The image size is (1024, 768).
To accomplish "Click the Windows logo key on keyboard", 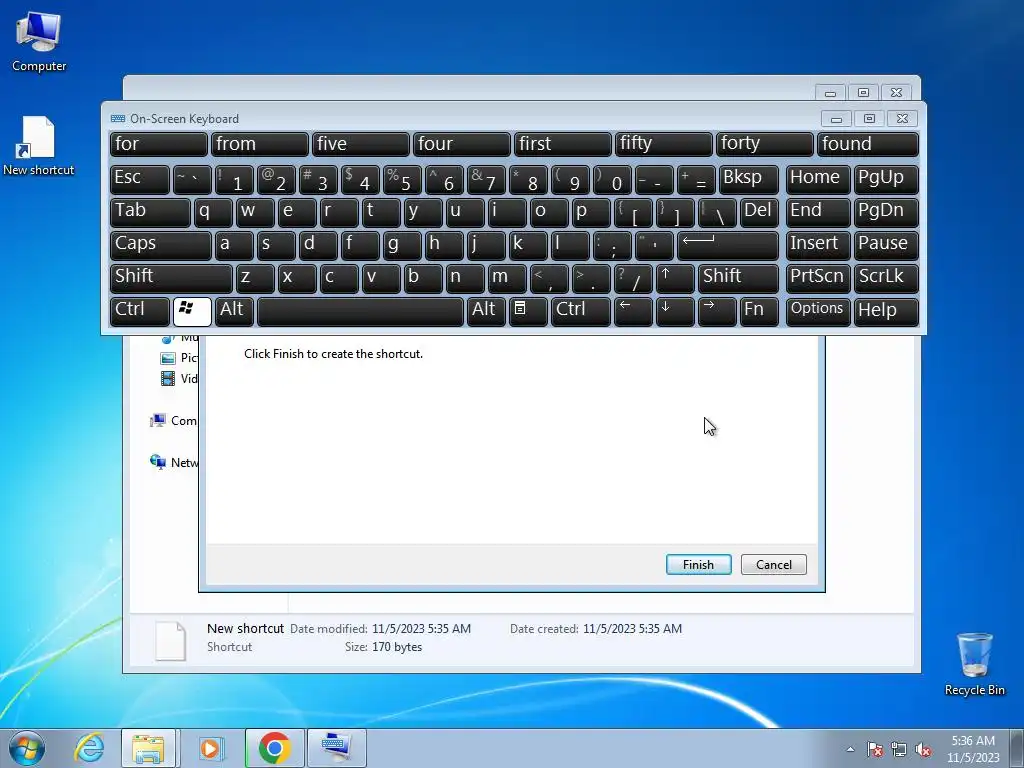I will point(192,311).
